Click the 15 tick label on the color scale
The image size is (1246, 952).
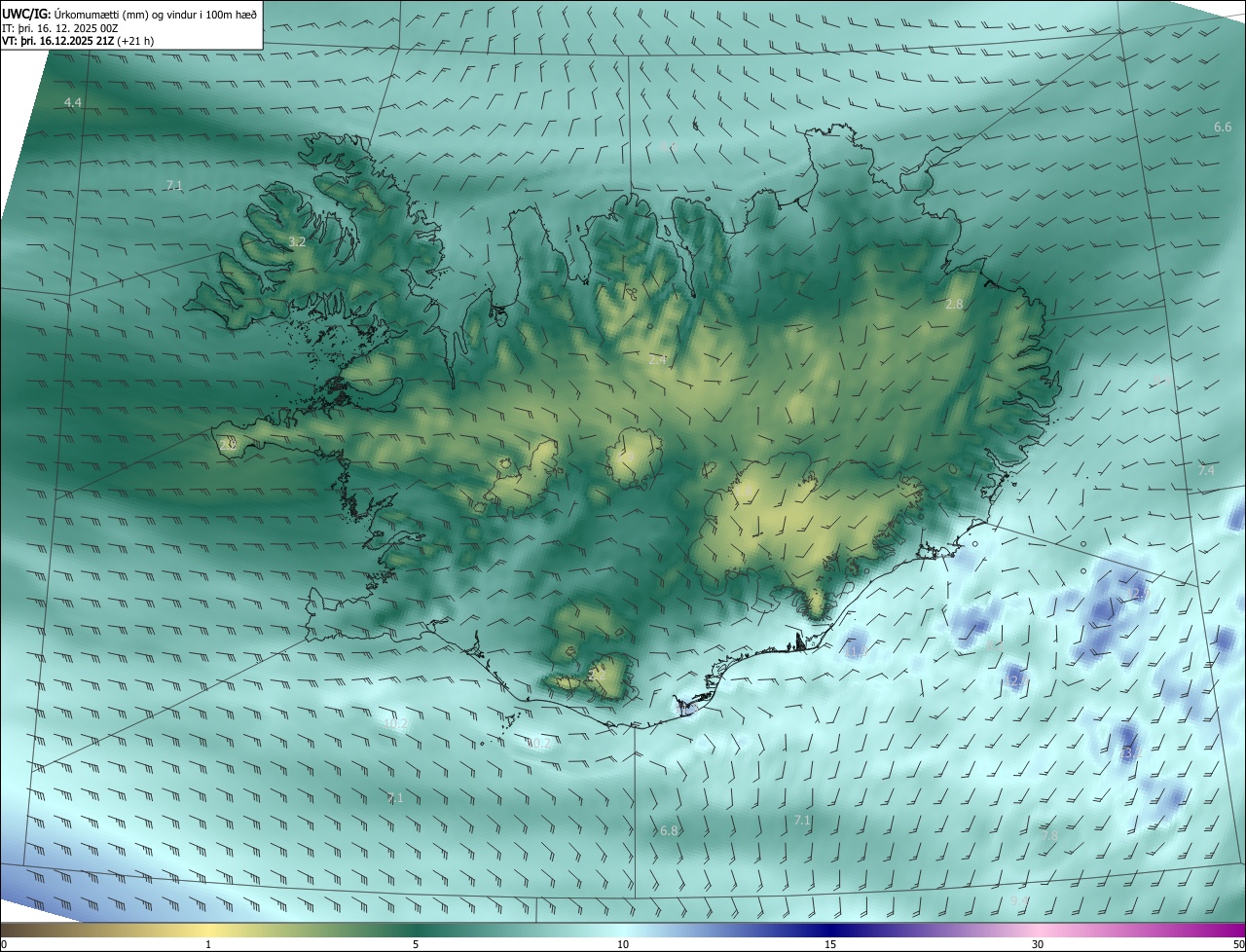tap(830, 944)
